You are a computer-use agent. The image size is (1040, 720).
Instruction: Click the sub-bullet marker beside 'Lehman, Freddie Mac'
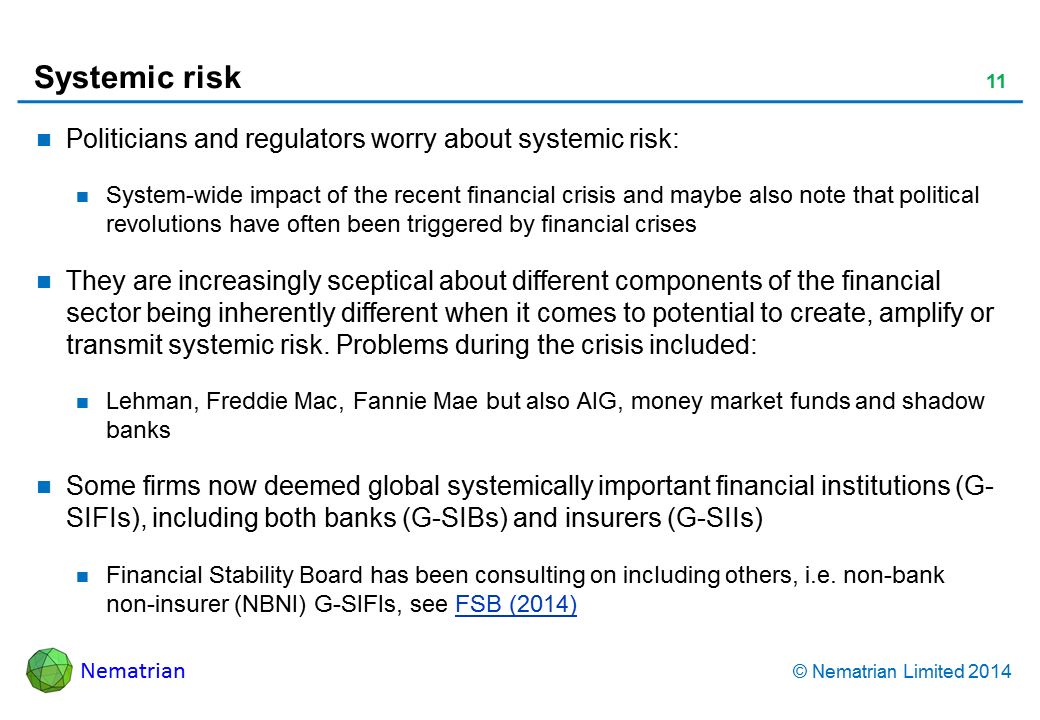coord(84,403)
